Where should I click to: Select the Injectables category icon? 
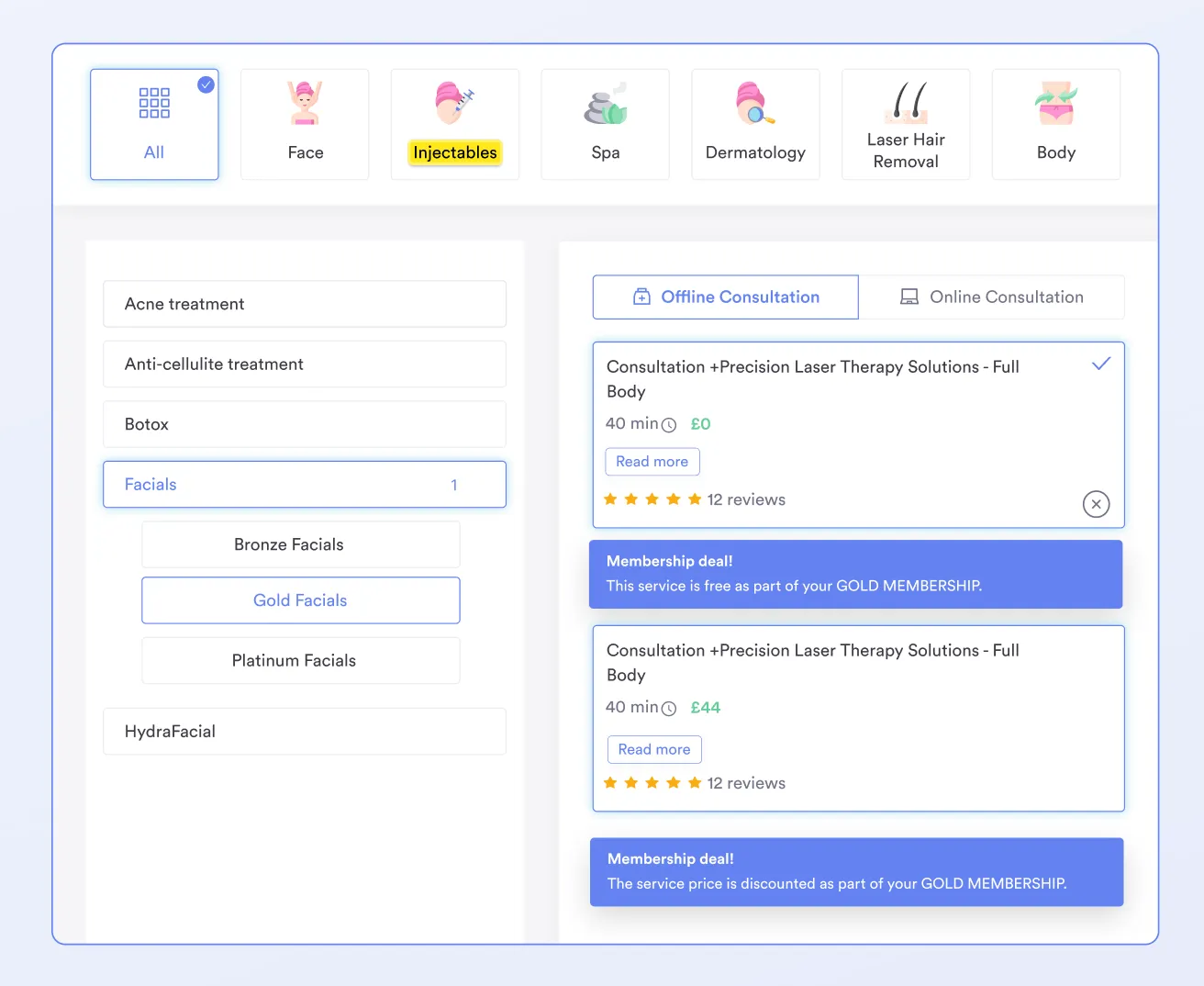[455, 103]
